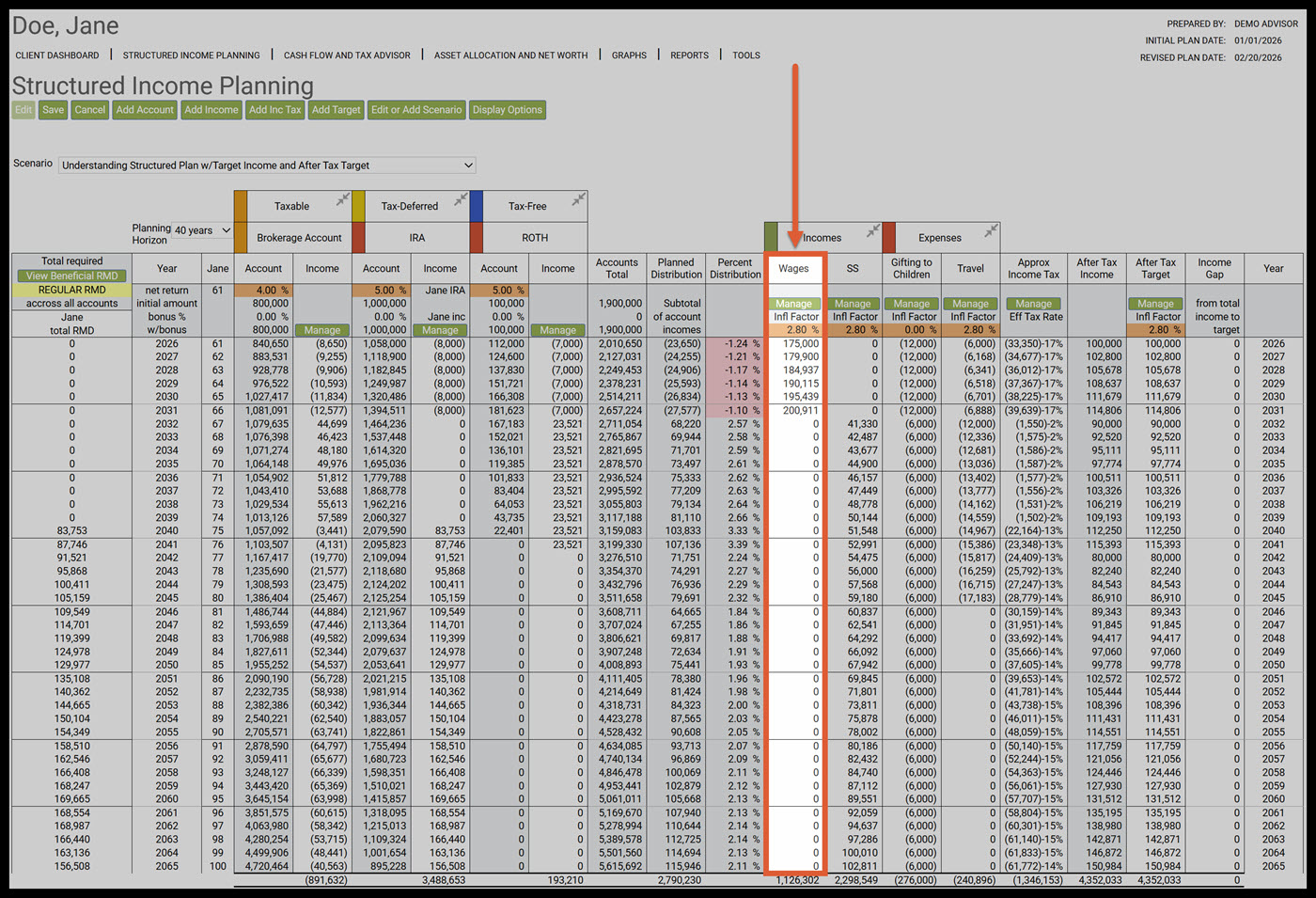This screenshot has height=898, width=1316.
Task: Manage the SS income
Action: (853, 304)
